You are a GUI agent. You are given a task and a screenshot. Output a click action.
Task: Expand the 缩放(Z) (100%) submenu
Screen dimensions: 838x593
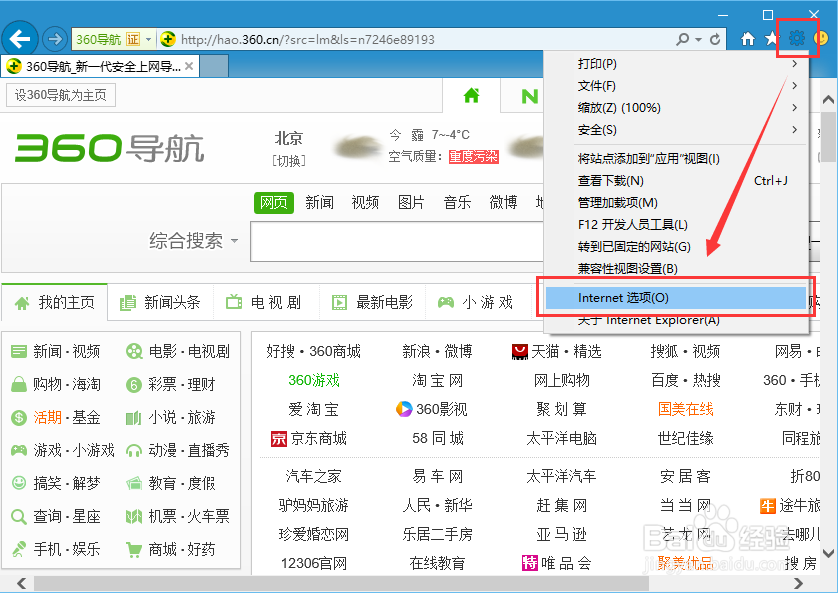coord(794,107)
